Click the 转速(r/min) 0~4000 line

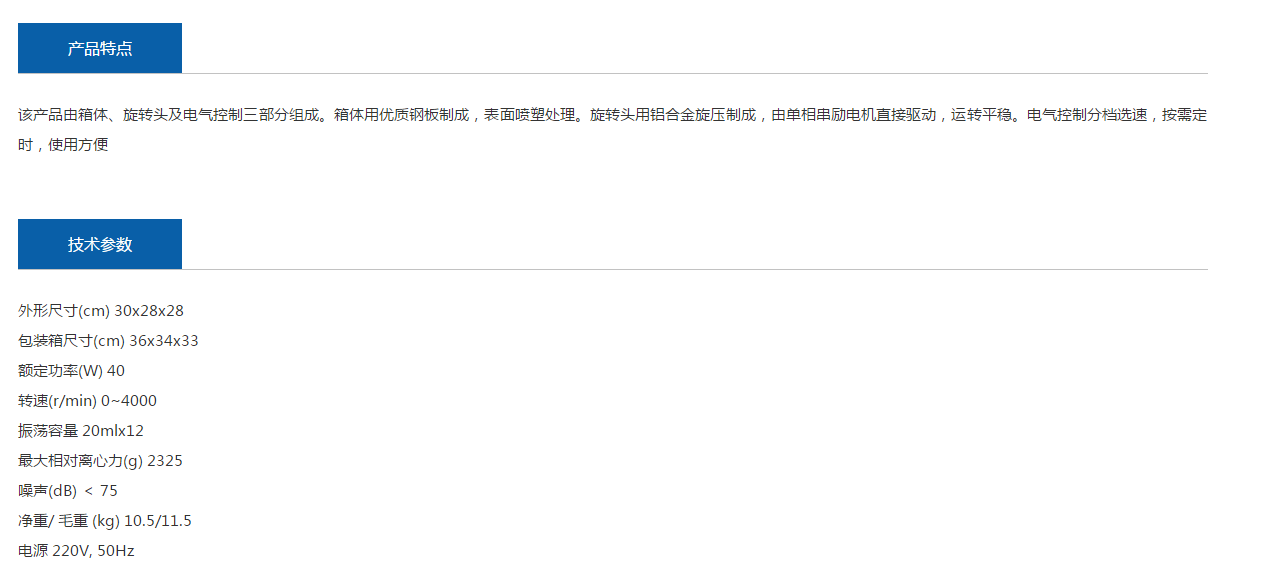(87, 401)
